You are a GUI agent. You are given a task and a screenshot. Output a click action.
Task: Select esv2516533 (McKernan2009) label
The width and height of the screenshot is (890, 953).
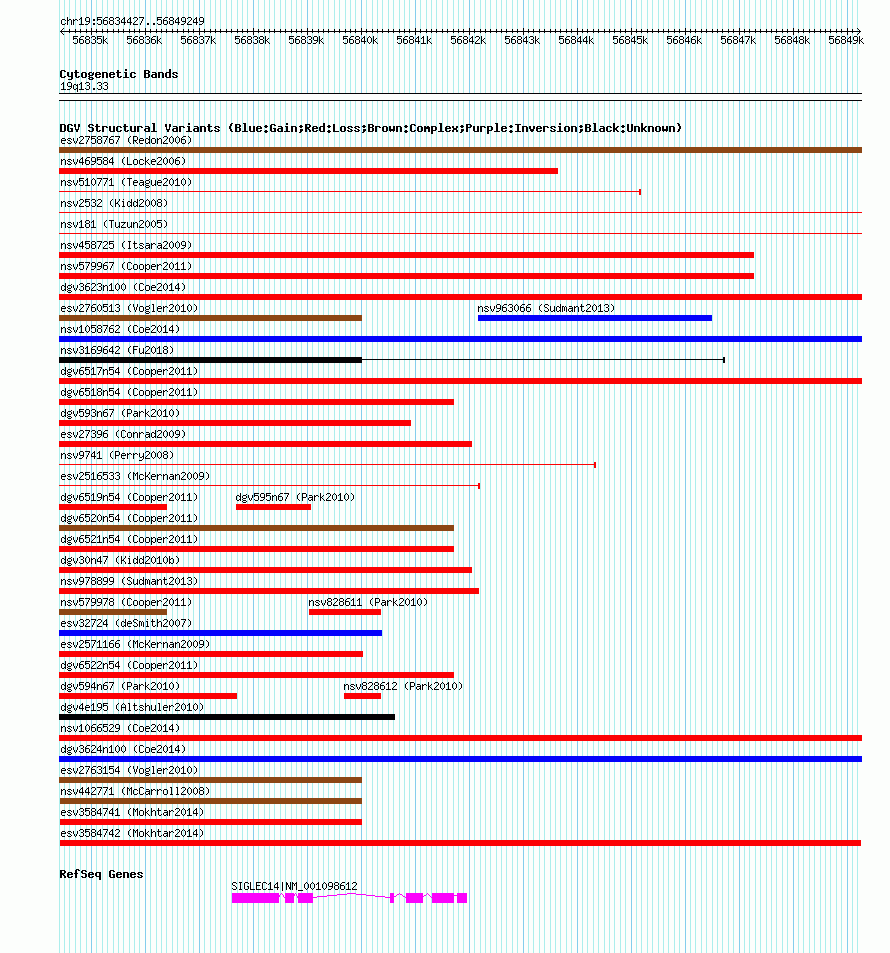pos(135,476)
